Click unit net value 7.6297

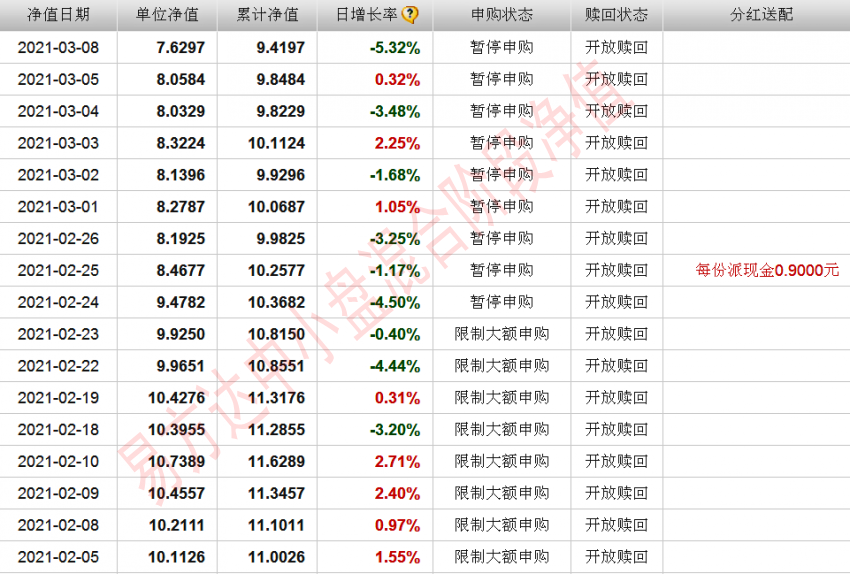[181, 48]
